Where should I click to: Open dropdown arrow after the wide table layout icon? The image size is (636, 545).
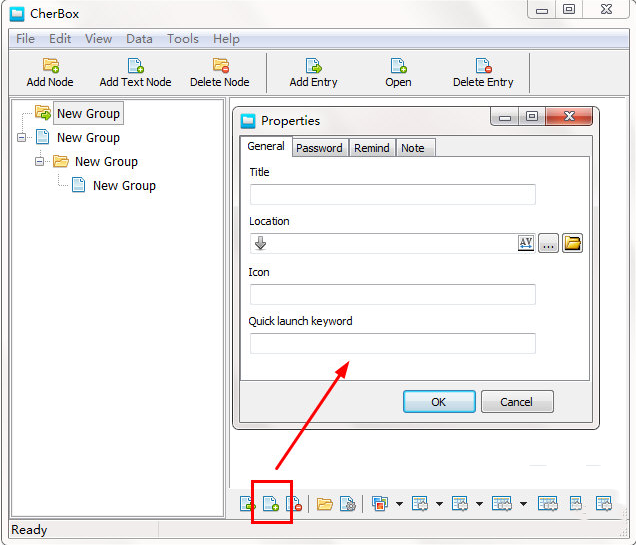click(x=524, y=504)
